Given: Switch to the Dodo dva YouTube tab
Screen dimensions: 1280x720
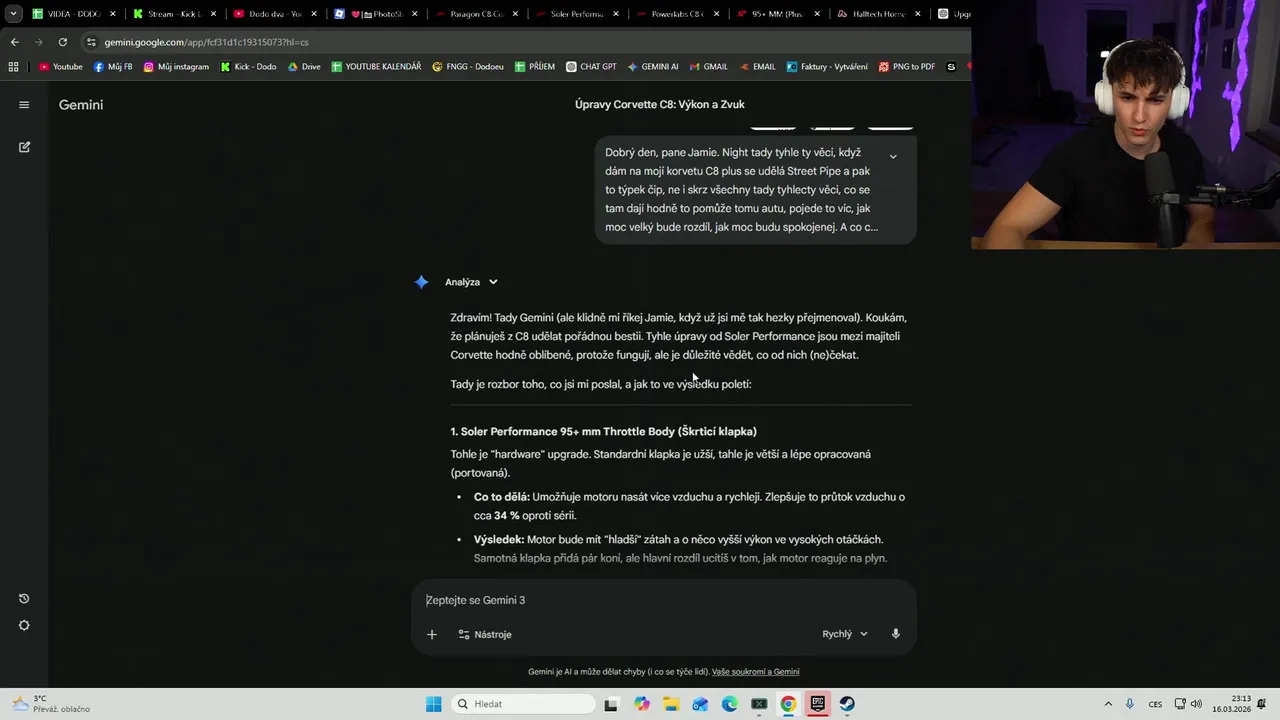Looking at the screenshot, I should click(x=275, y=14).
